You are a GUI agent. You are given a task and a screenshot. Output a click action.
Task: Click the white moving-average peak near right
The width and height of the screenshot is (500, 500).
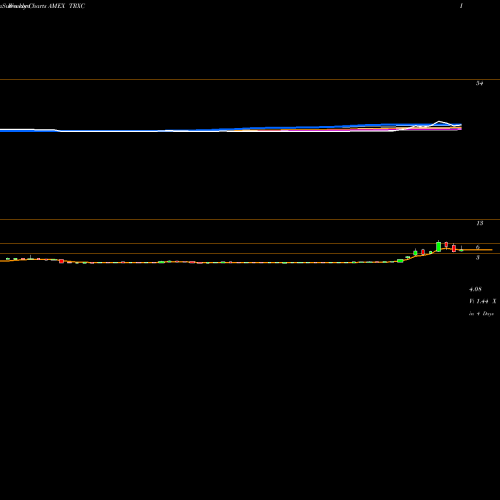pyautogui.click(x=439, y=121)
